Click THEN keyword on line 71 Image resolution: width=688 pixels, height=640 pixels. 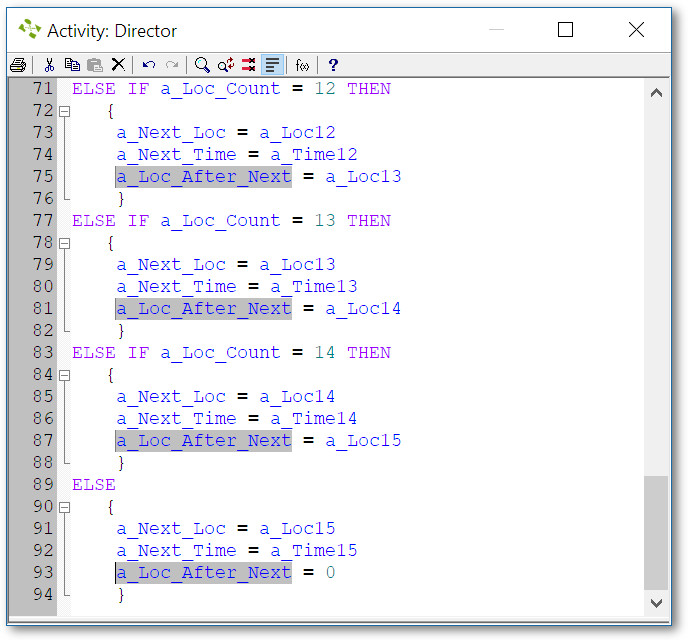coord(369,89)
